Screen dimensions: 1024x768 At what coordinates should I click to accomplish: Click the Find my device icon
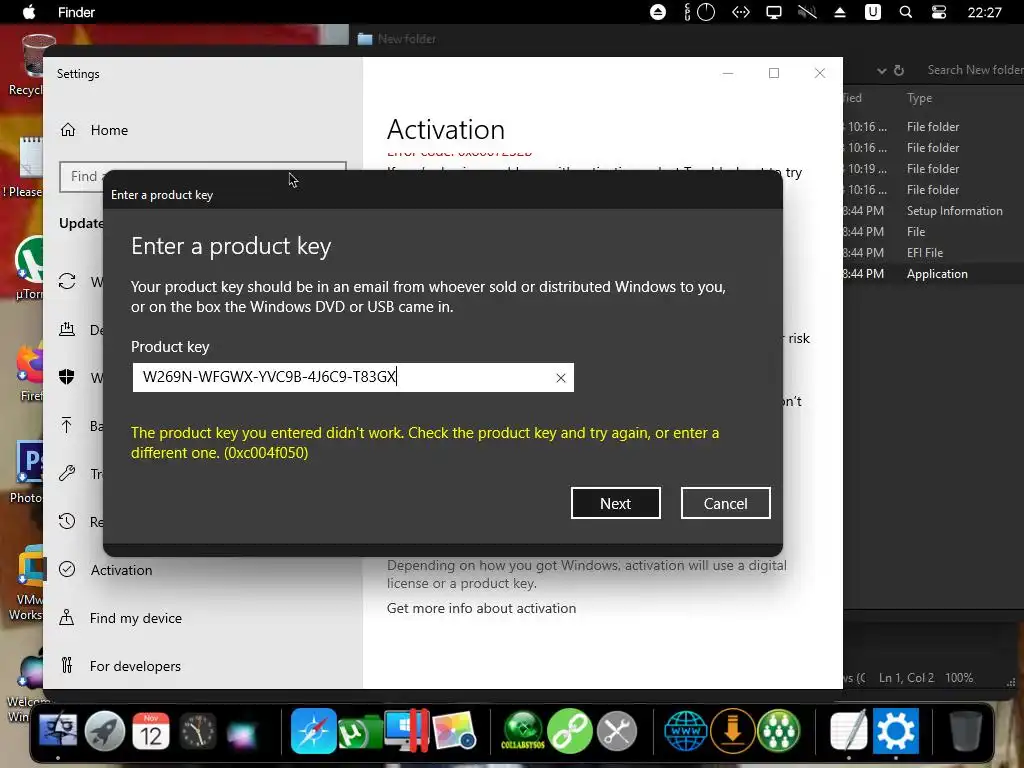(67, 617)
